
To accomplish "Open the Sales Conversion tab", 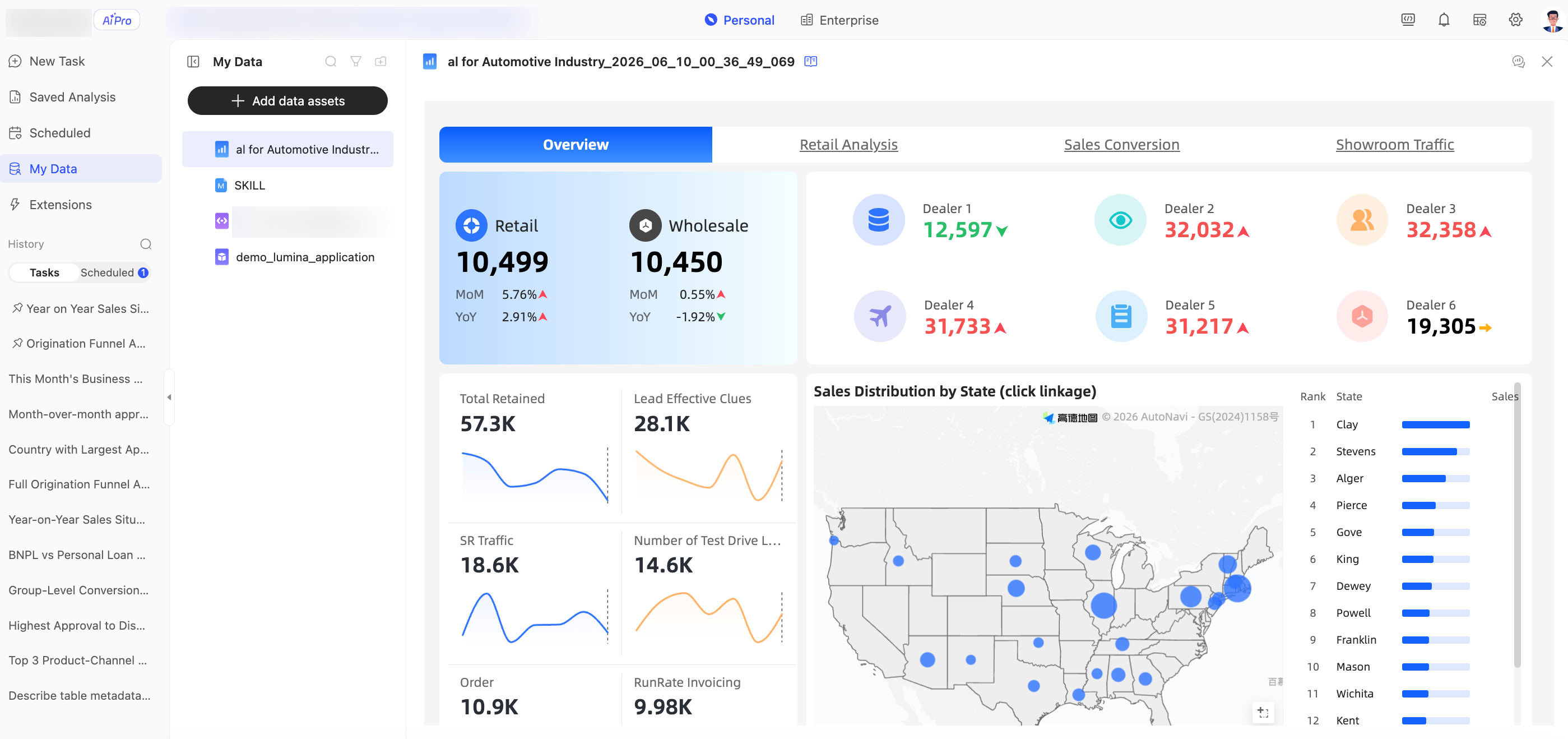I will tap(1121, 145).
